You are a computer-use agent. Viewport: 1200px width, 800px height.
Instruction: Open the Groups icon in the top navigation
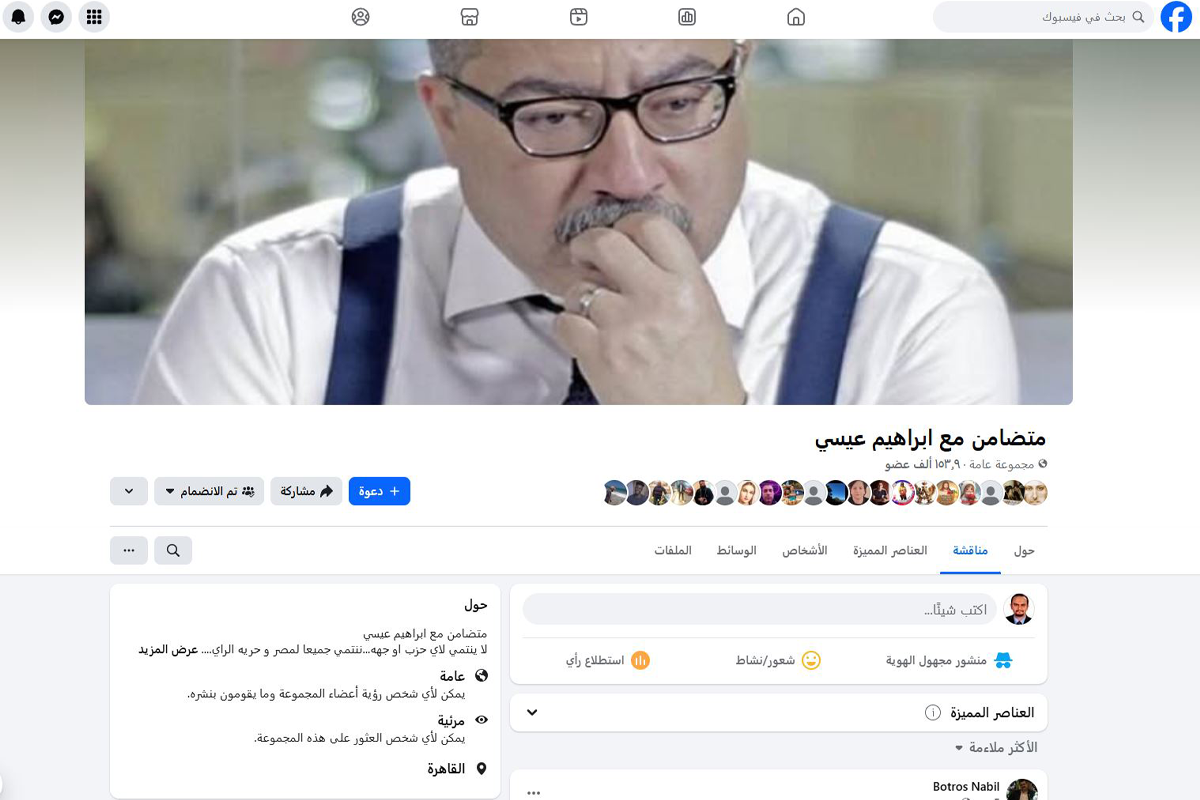(x=361, y=17)
